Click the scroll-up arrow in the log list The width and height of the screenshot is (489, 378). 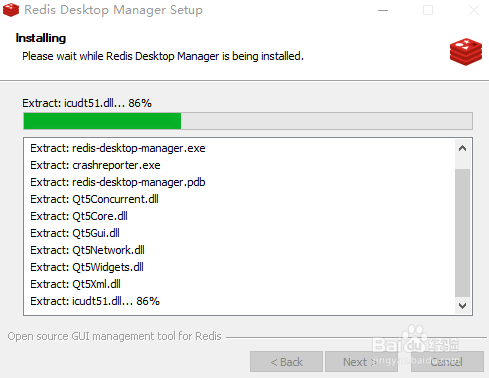coord(462,148)
